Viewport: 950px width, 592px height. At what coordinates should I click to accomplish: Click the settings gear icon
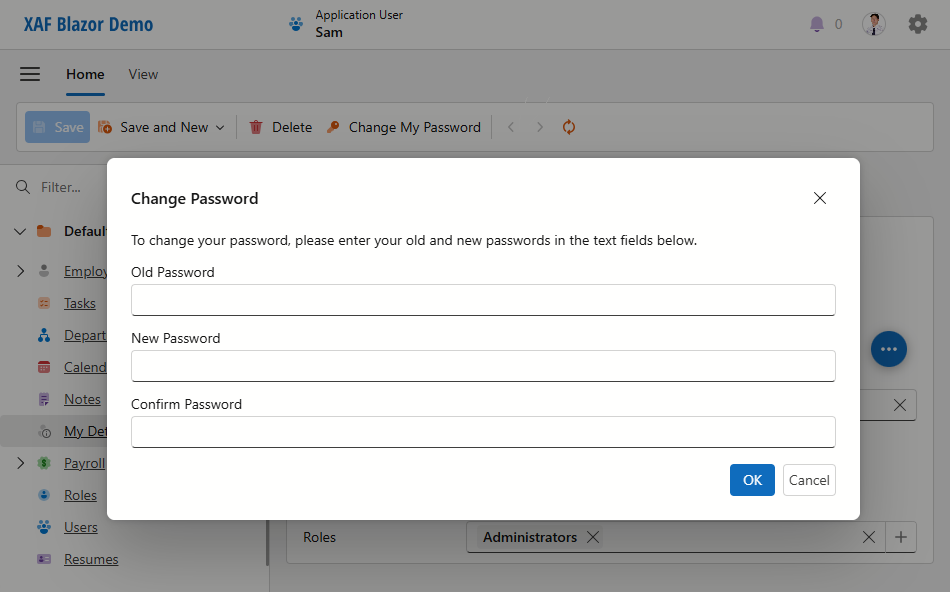[918, 23]
